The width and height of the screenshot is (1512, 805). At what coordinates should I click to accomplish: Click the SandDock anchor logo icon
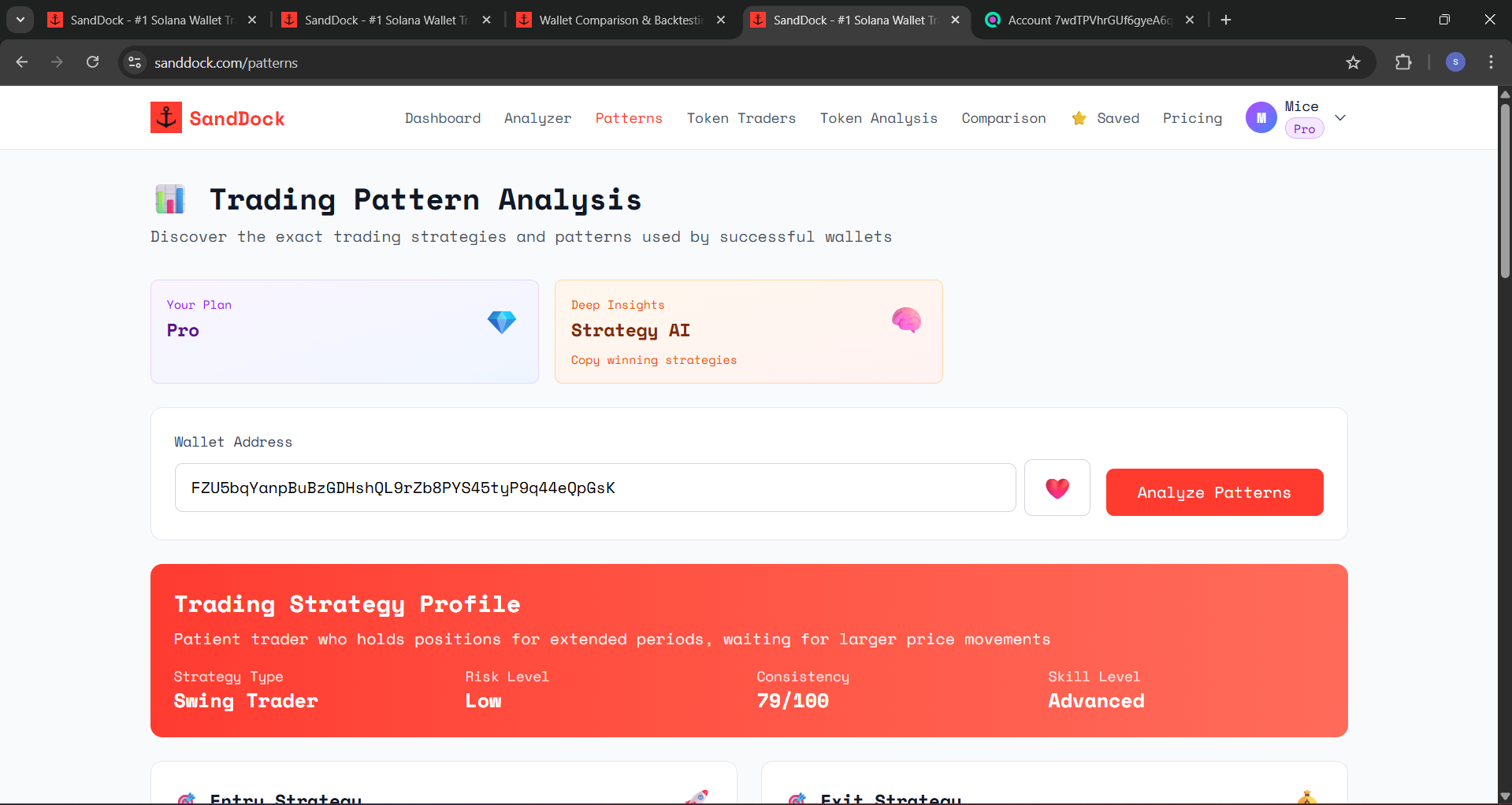click(166, 117)
